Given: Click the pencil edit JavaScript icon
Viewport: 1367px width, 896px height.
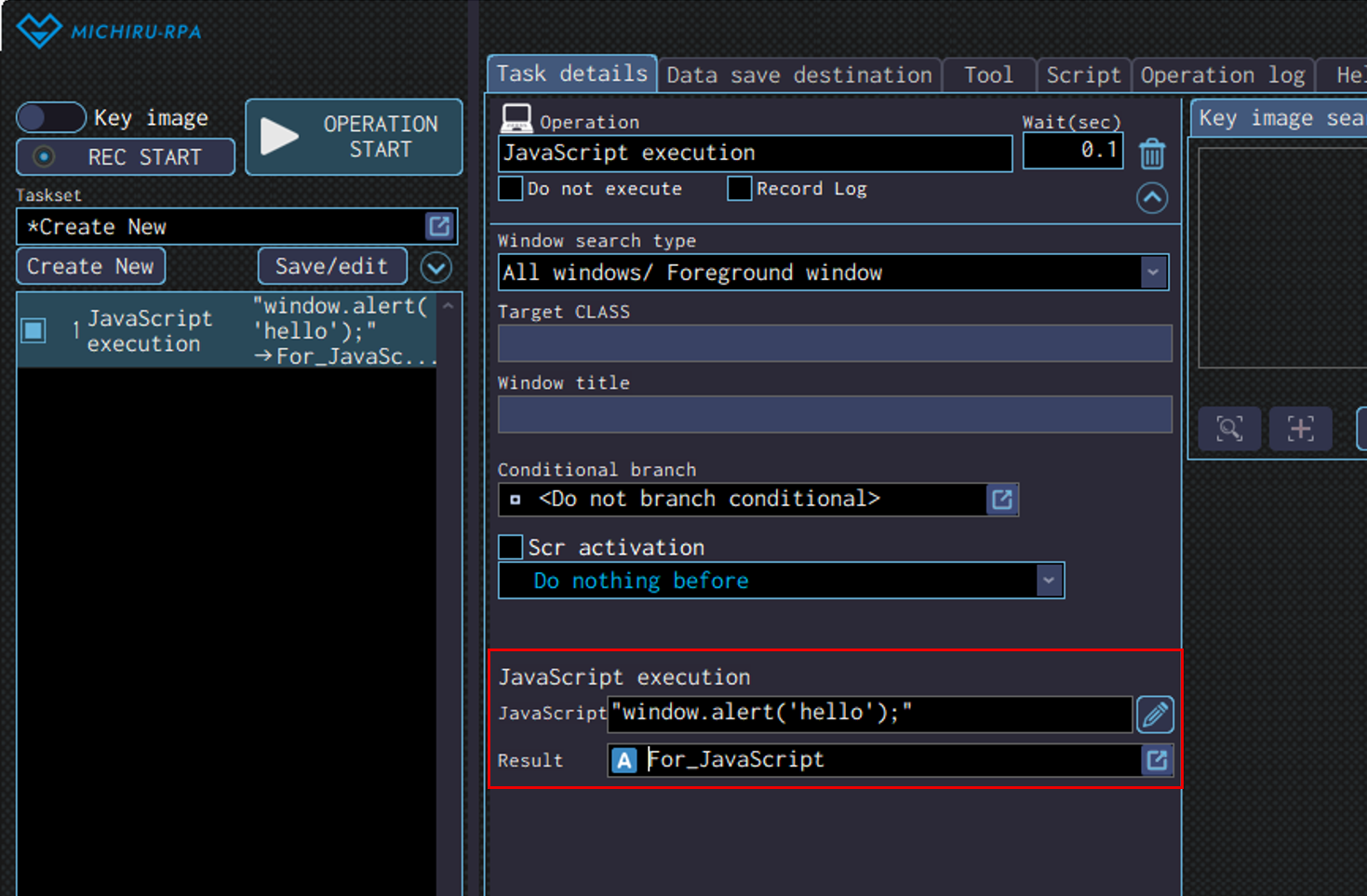Looking at the screenshot, I should point(1155,715).
